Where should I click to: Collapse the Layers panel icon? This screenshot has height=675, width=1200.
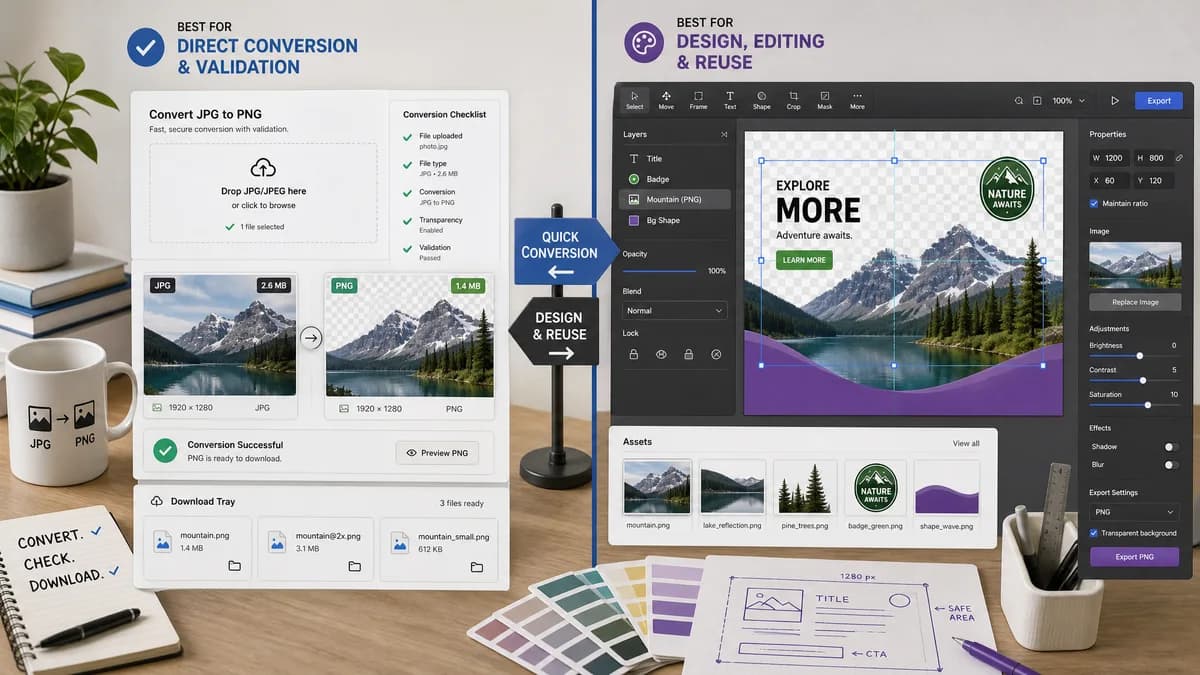coord(724,134)
